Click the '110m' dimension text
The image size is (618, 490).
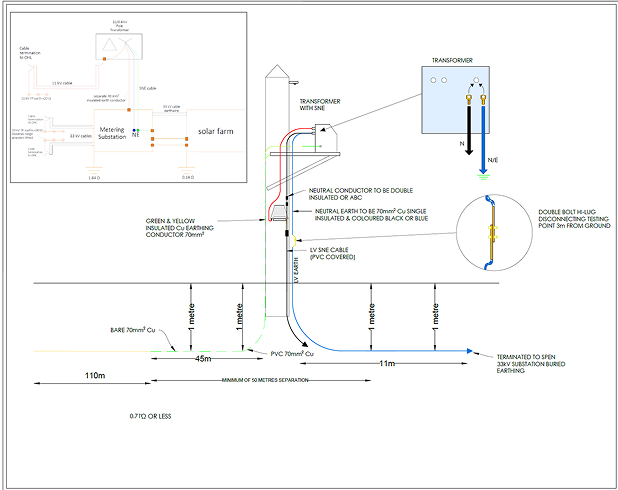[95, 375]
